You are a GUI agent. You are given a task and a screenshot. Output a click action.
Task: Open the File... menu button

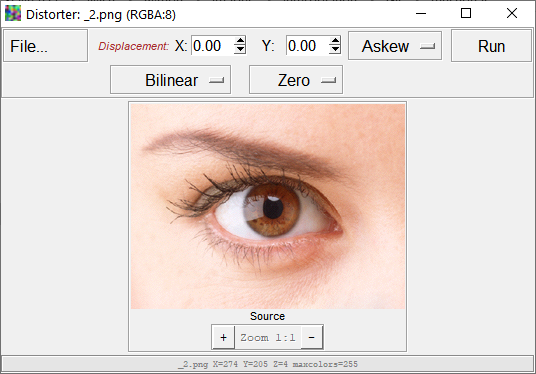pyautogui.click(x=45, y=46)
